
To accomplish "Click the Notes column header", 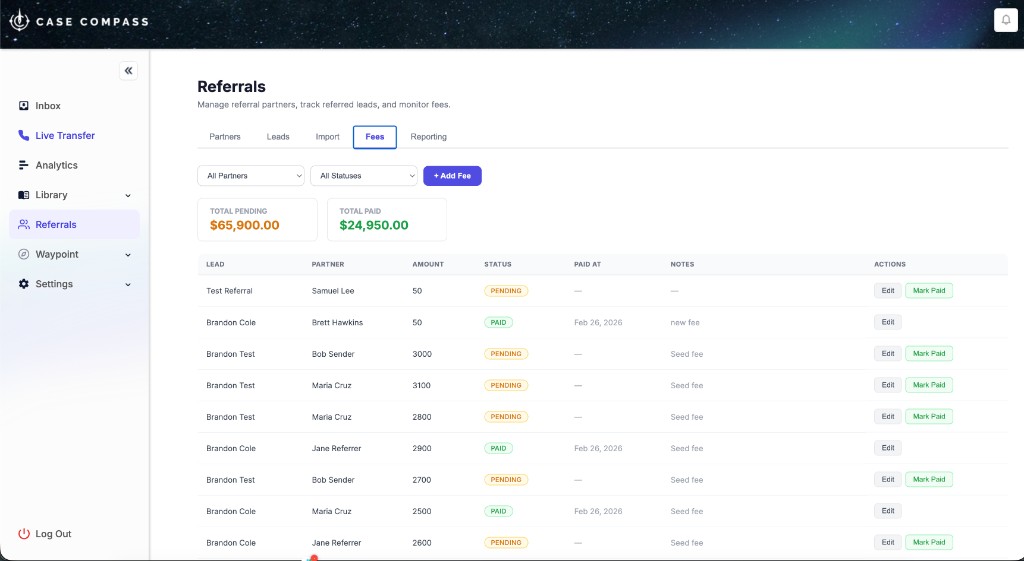I will point(682,264).
